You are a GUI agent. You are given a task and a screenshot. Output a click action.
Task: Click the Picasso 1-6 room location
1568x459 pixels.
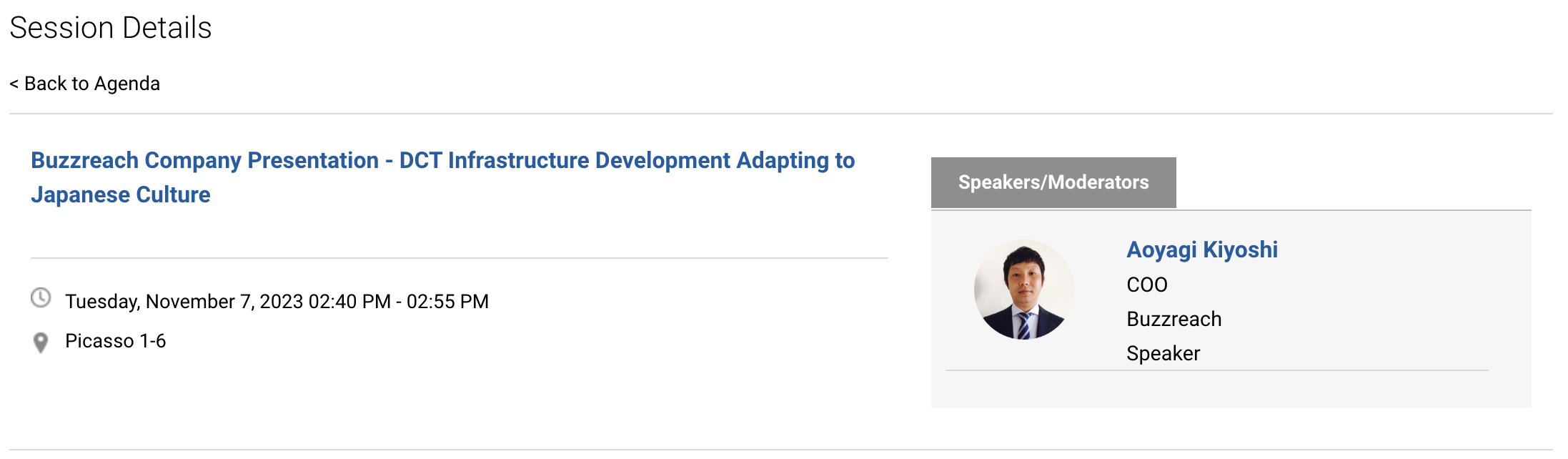(x=115, y=341)
